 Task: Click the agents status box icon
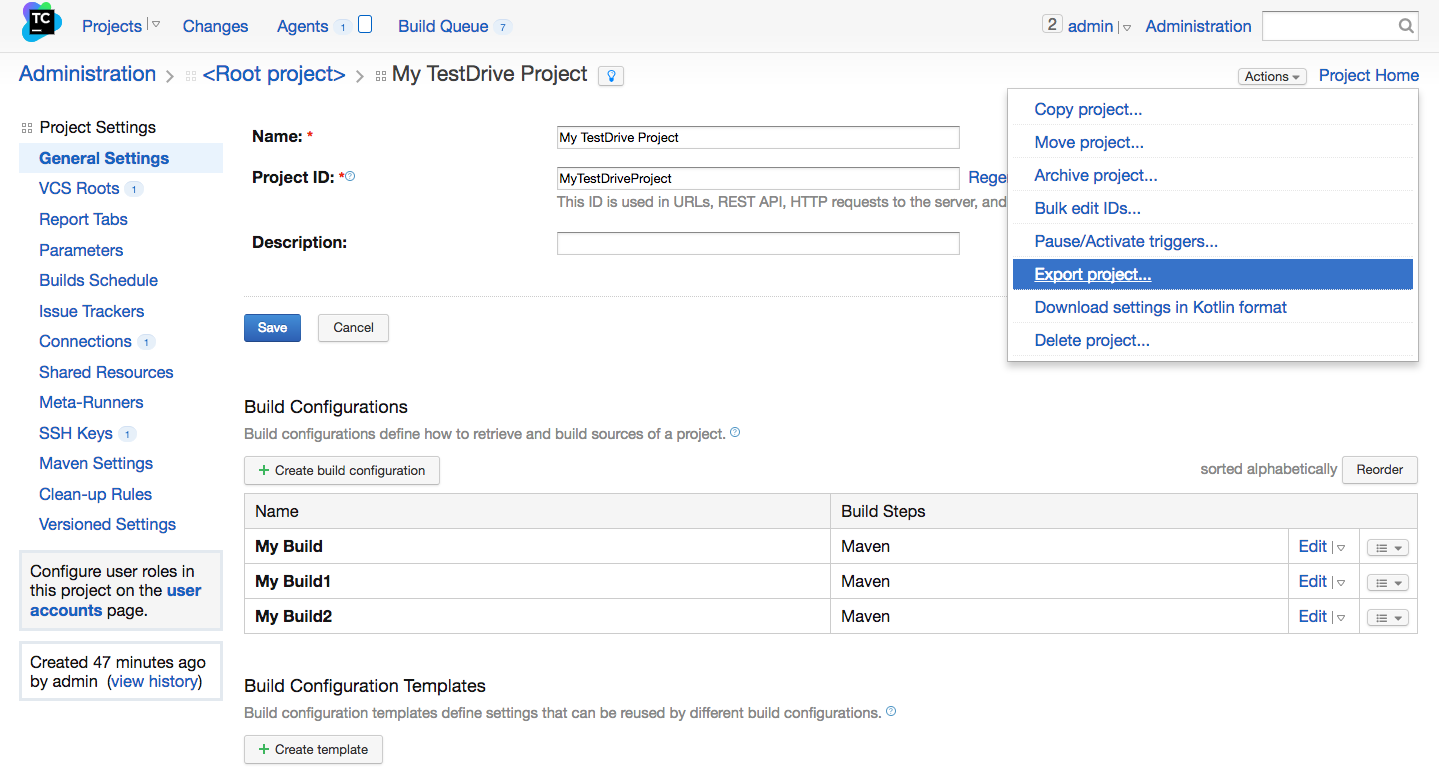[365, 25]
